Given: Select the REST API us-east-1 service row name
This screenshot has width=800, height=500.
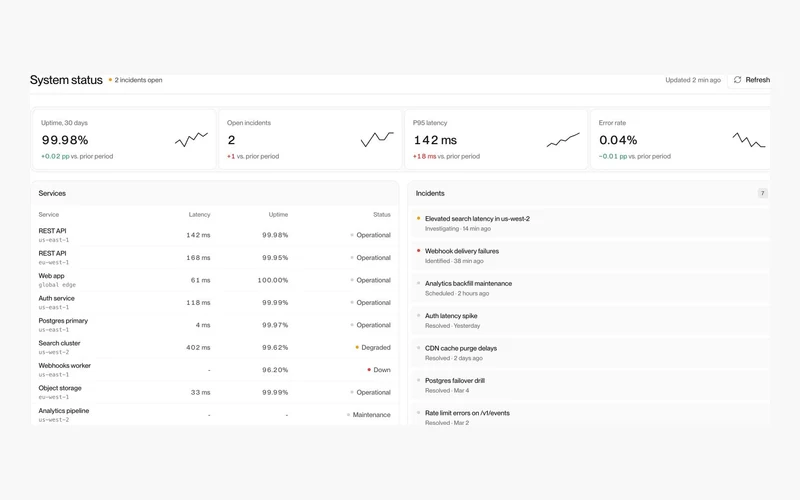Looking at the screenshot, I should pos(53,231).
